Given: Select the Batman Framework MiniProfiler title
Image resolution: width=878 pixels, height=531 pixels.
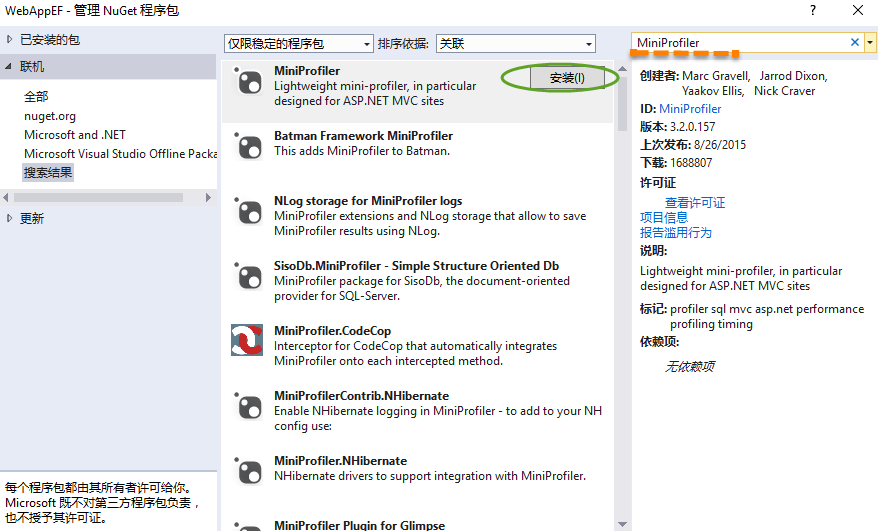Looking at the screenshot, I should pyautogui.click(x=363, y=136).
